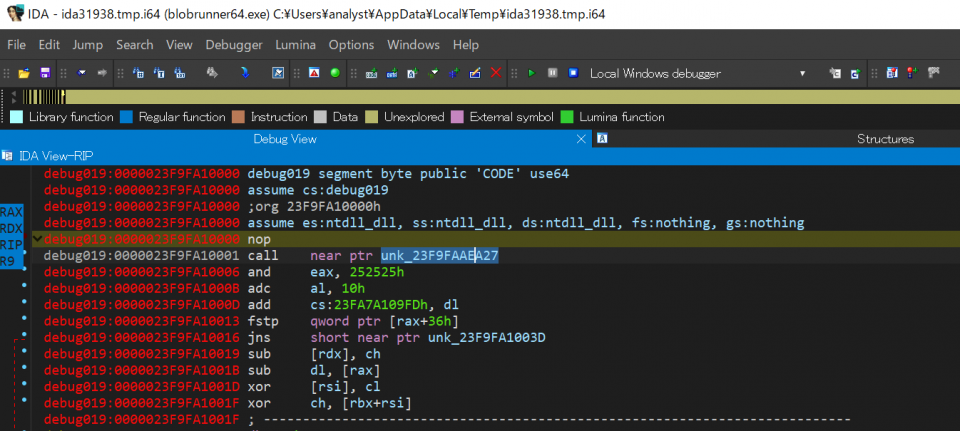Click the unk_23F9FA1003D jump target
Viewport: 960px width, 431px height.
[x=487, y=337]
